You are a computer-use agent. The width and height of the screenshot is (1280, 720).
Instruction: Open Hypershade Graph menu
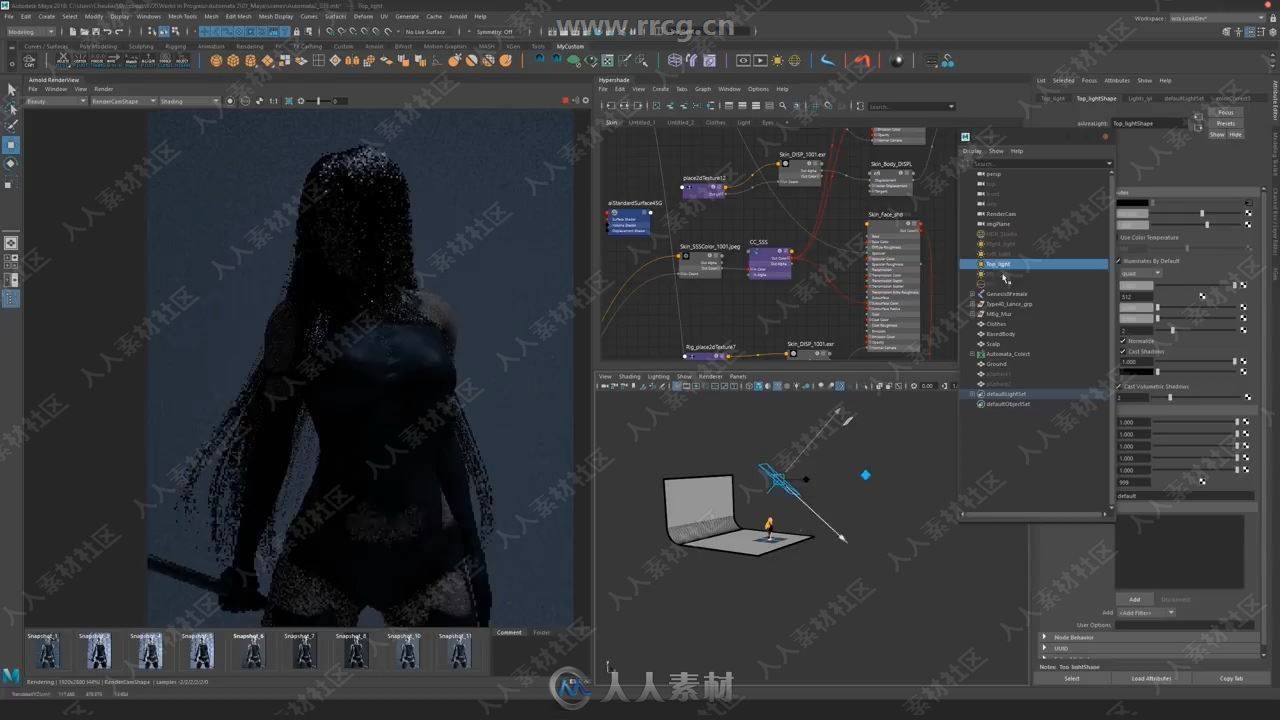click(x=703, y=89)
